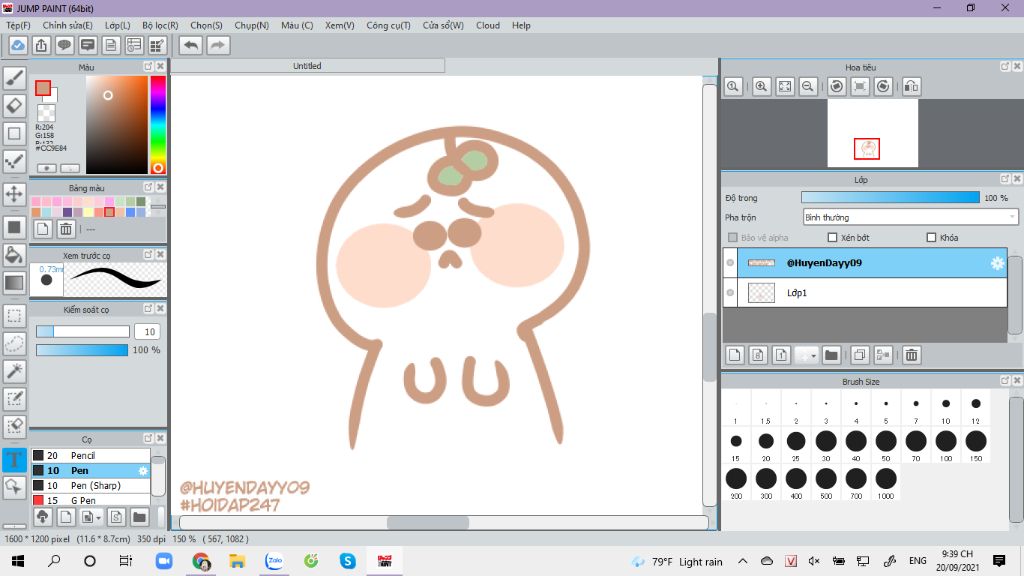Open the Pha trộn blend mode dropdown
Viewport: 1024px width, 576px height.
pyautogui.click(x=910, y=217)
